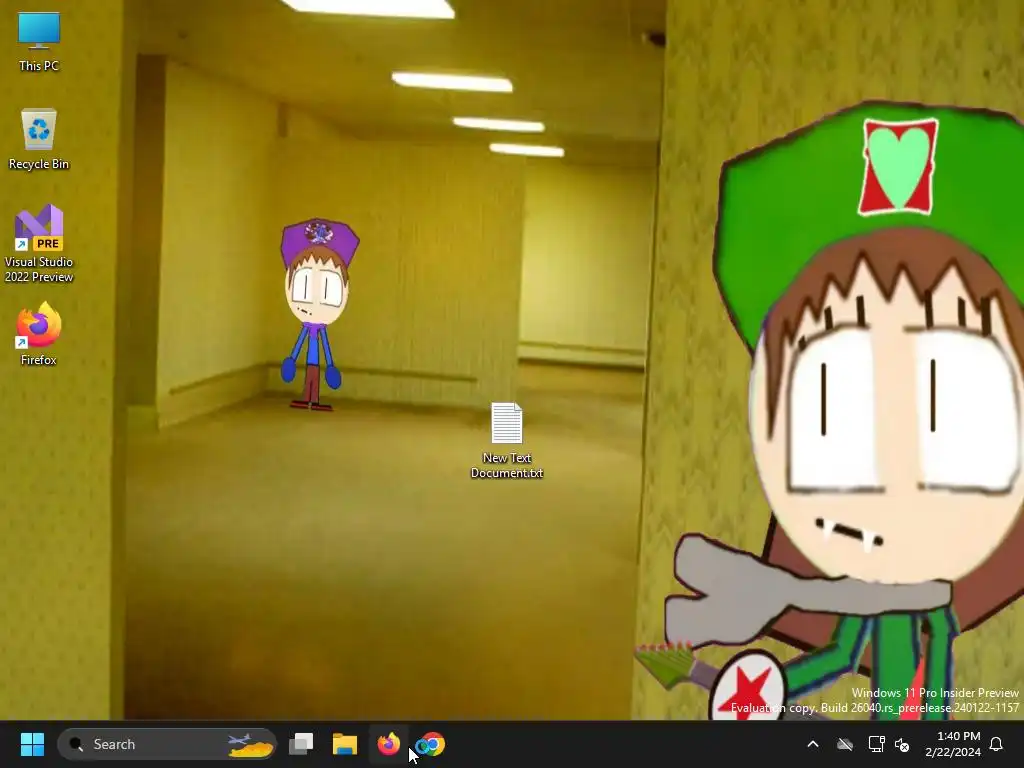Image resolution: width=1024 pixels, height=768 pixels.
Task: Expand hidden system tray icons chevron
Action: click(x=813, y=744)
